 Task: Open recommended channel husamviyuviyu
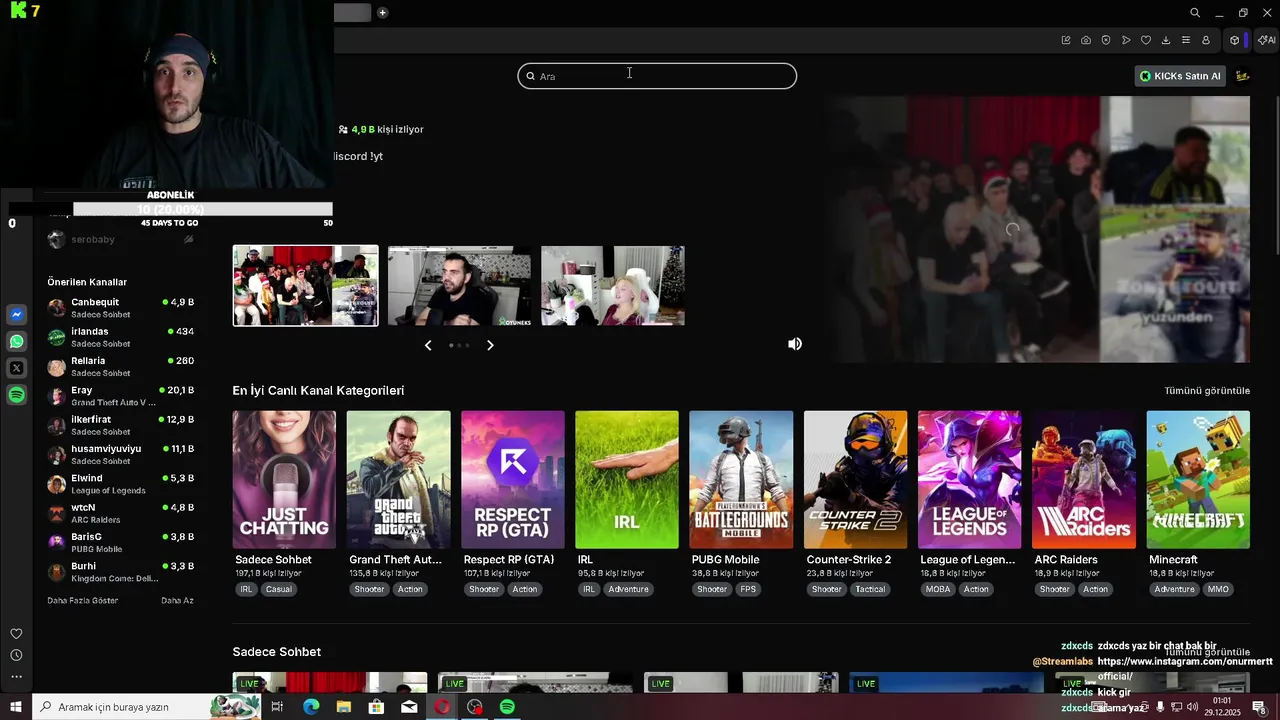click(121, 455)
